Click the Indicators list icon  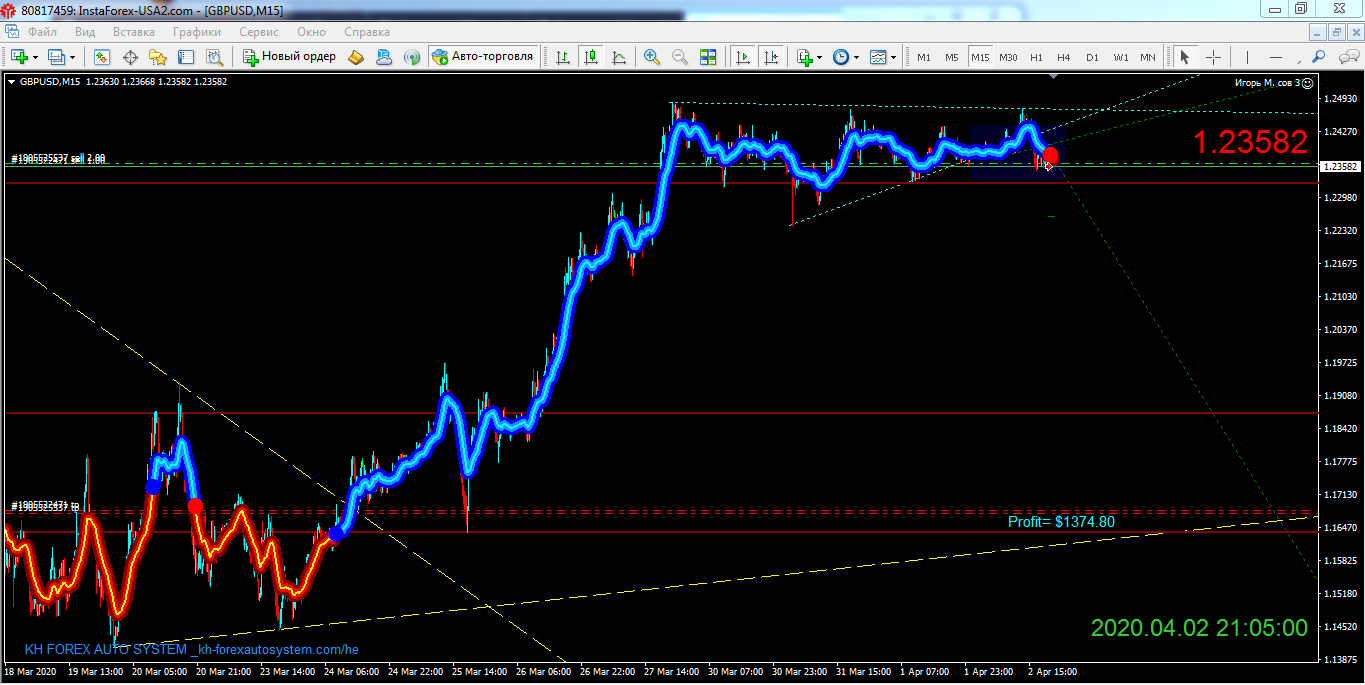click(x=805, y=57)
